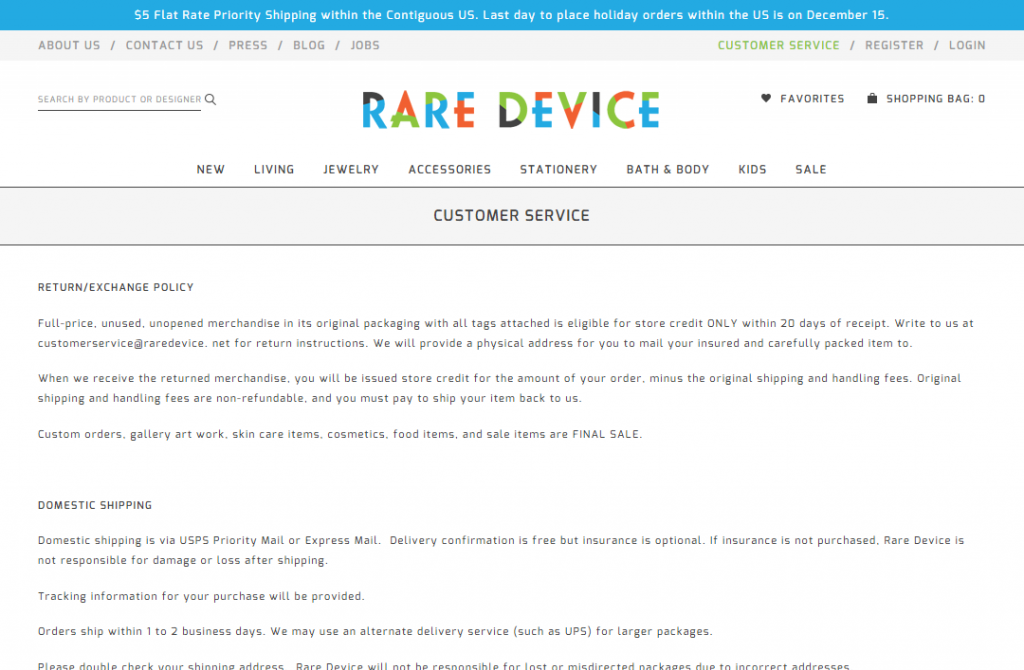Go to the Sale section
Viewport: 1024px width, 670px height.
coord(811,169)
